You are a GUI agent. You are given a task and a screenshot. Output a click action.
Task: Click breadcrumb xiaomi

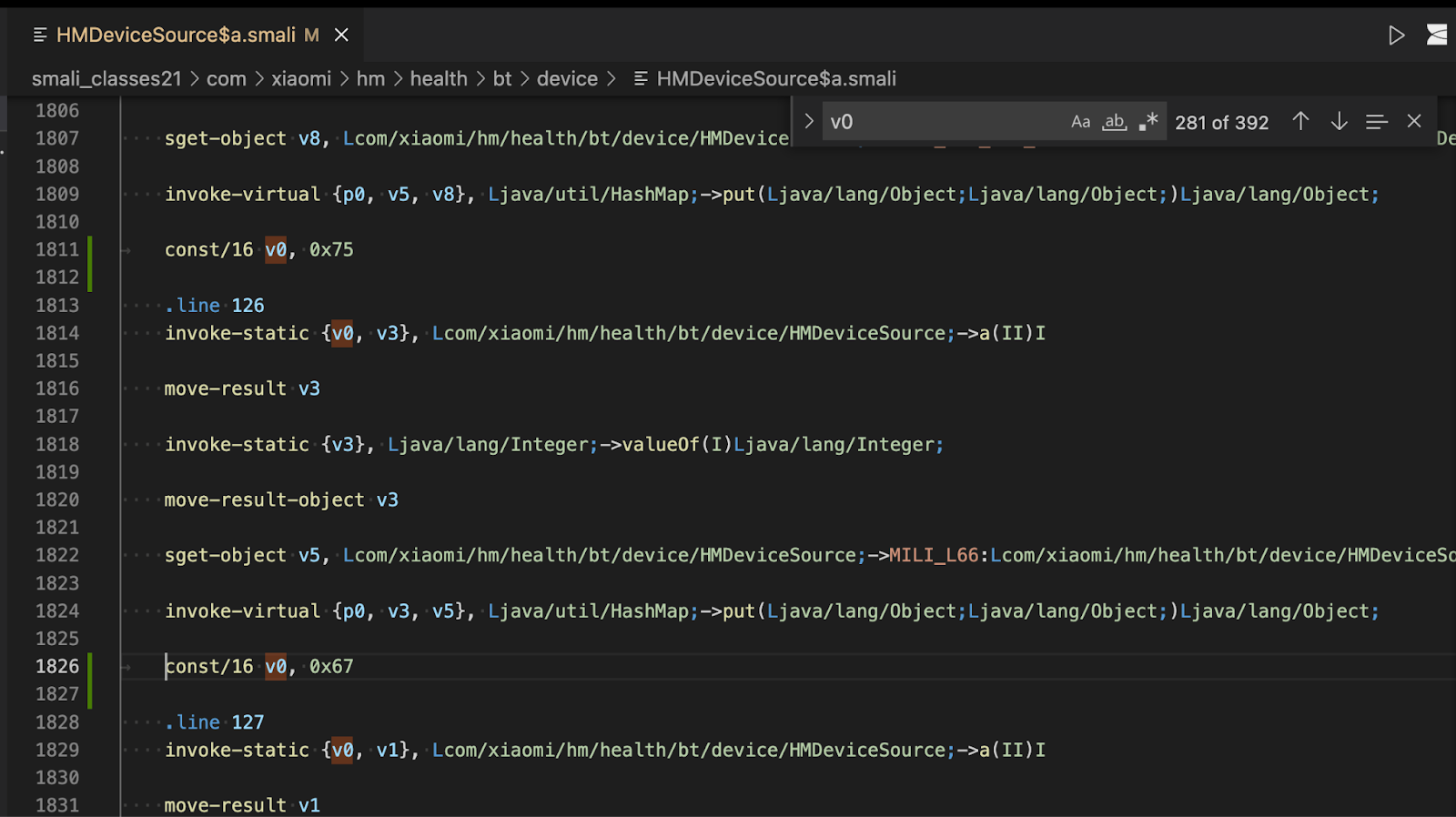[x=301, y=79]
